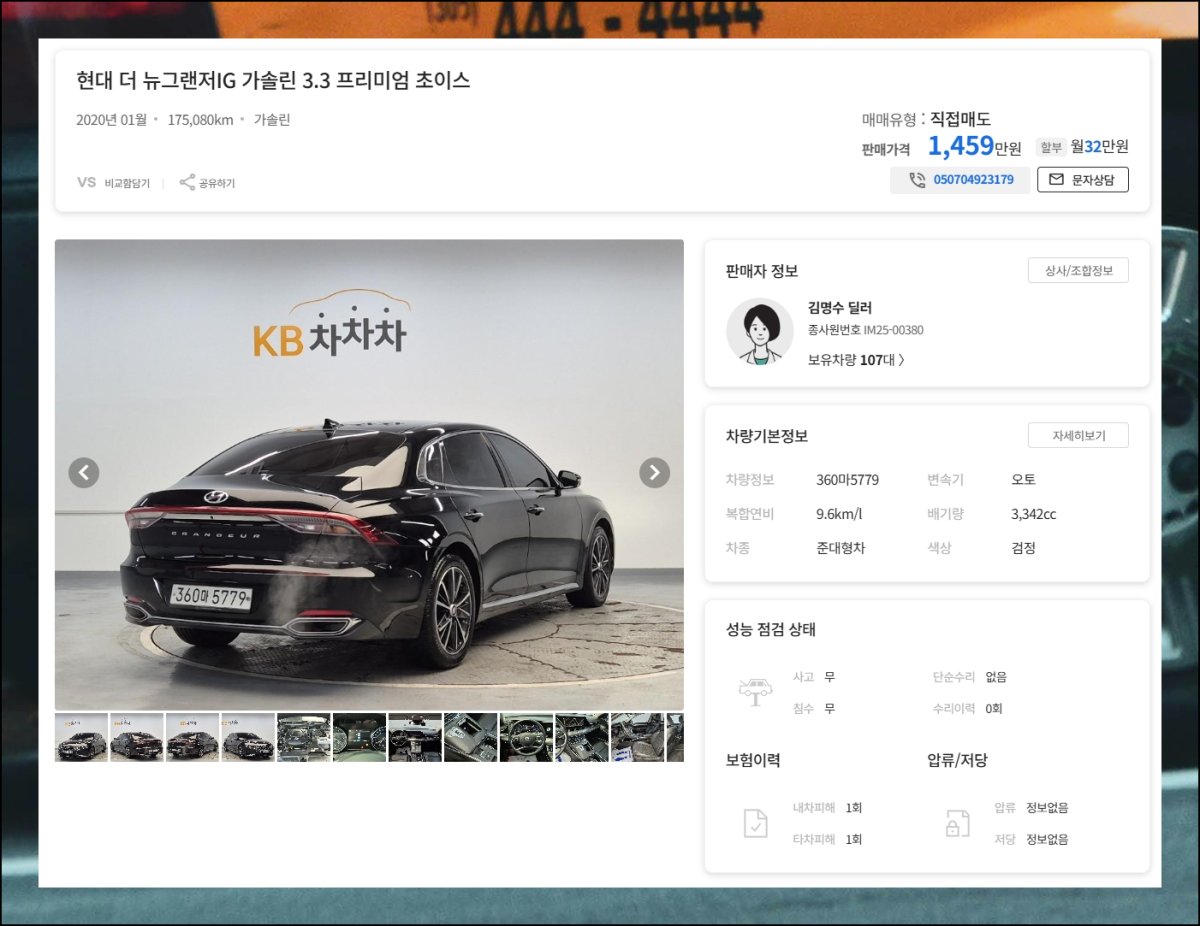Click the 할부 installment badge

[x=1051, y=147]
